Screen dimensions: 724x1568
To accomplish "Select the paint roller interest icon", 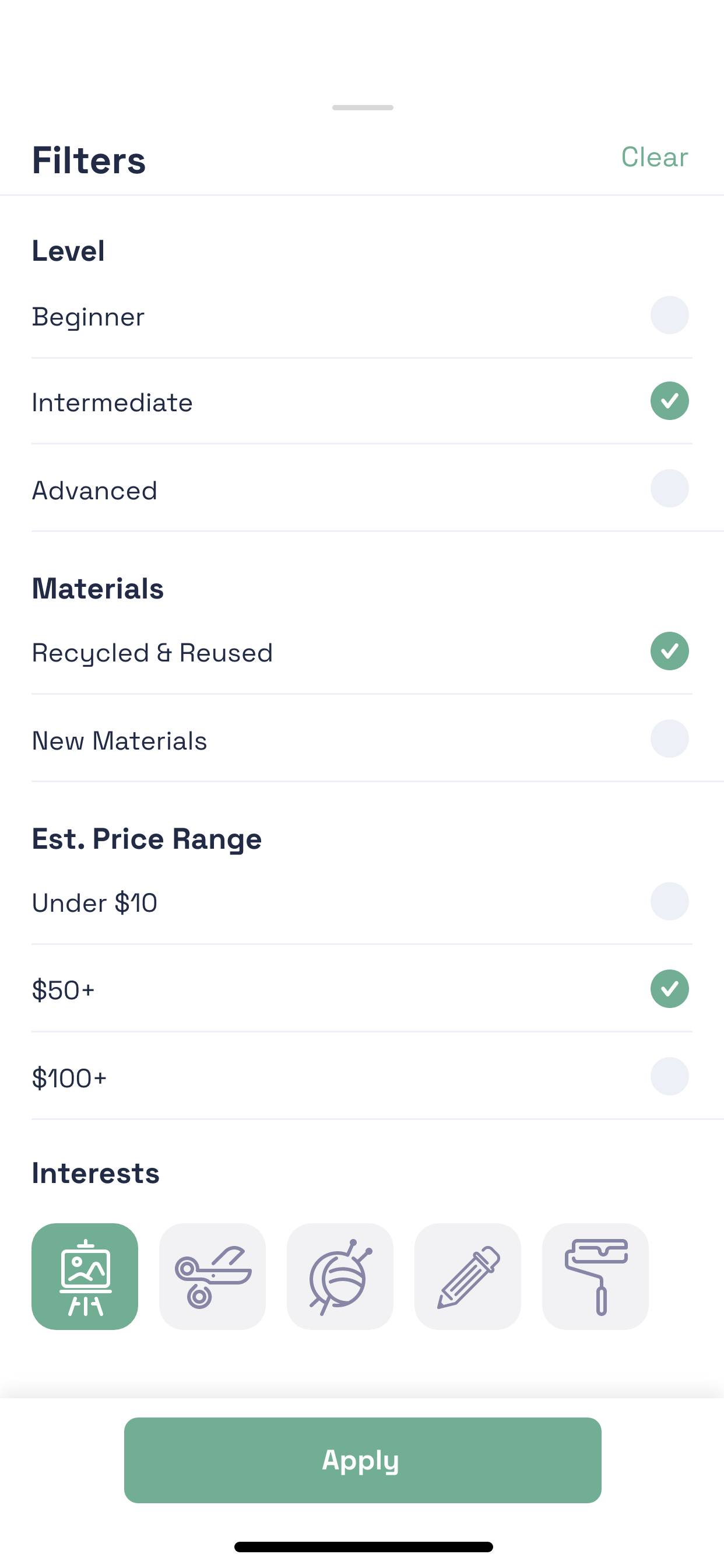I will pyautogui.click(x=595, y=1276).
